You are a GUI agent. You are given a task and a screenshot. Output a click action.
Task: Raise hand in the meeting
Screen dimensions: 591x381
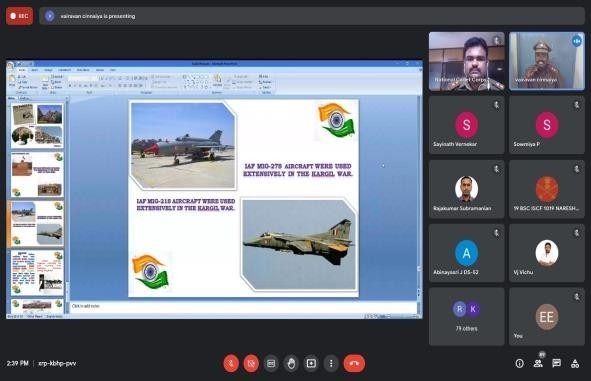tap(291, 364)
